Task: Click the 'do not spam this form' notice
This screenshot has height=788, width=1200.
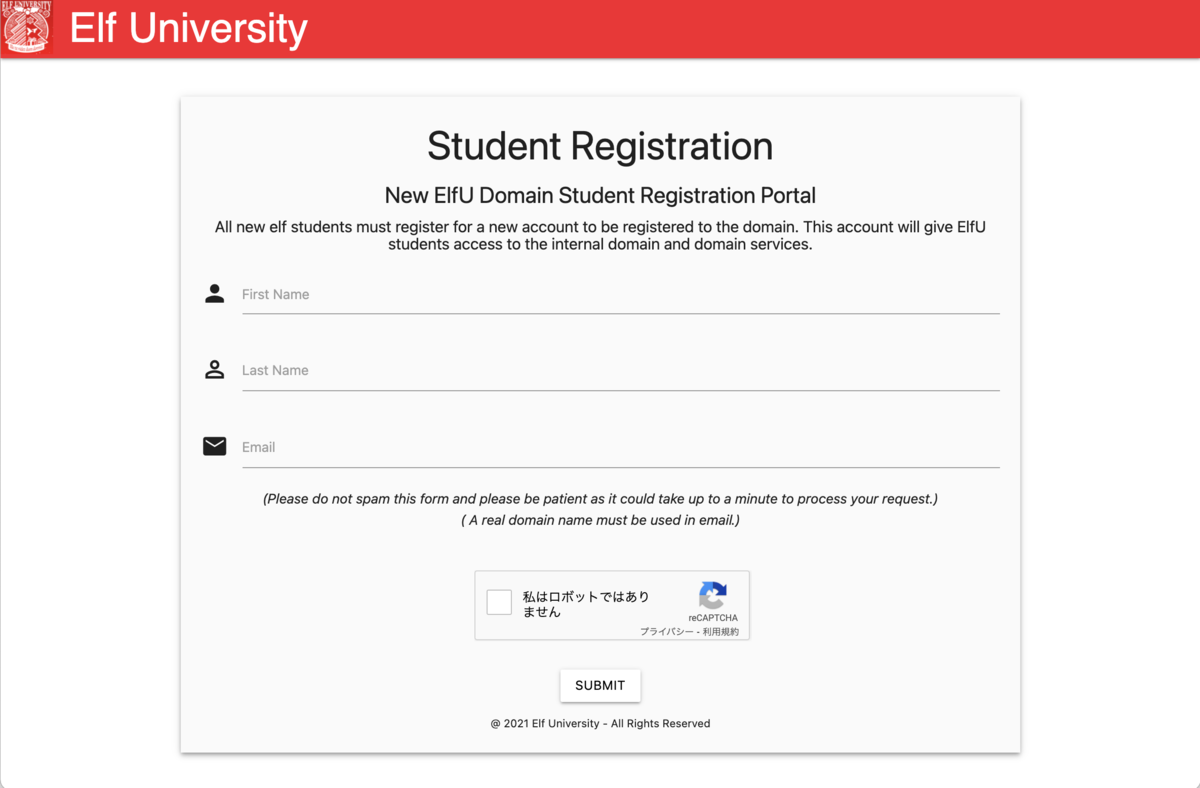Action: point(600,499)
